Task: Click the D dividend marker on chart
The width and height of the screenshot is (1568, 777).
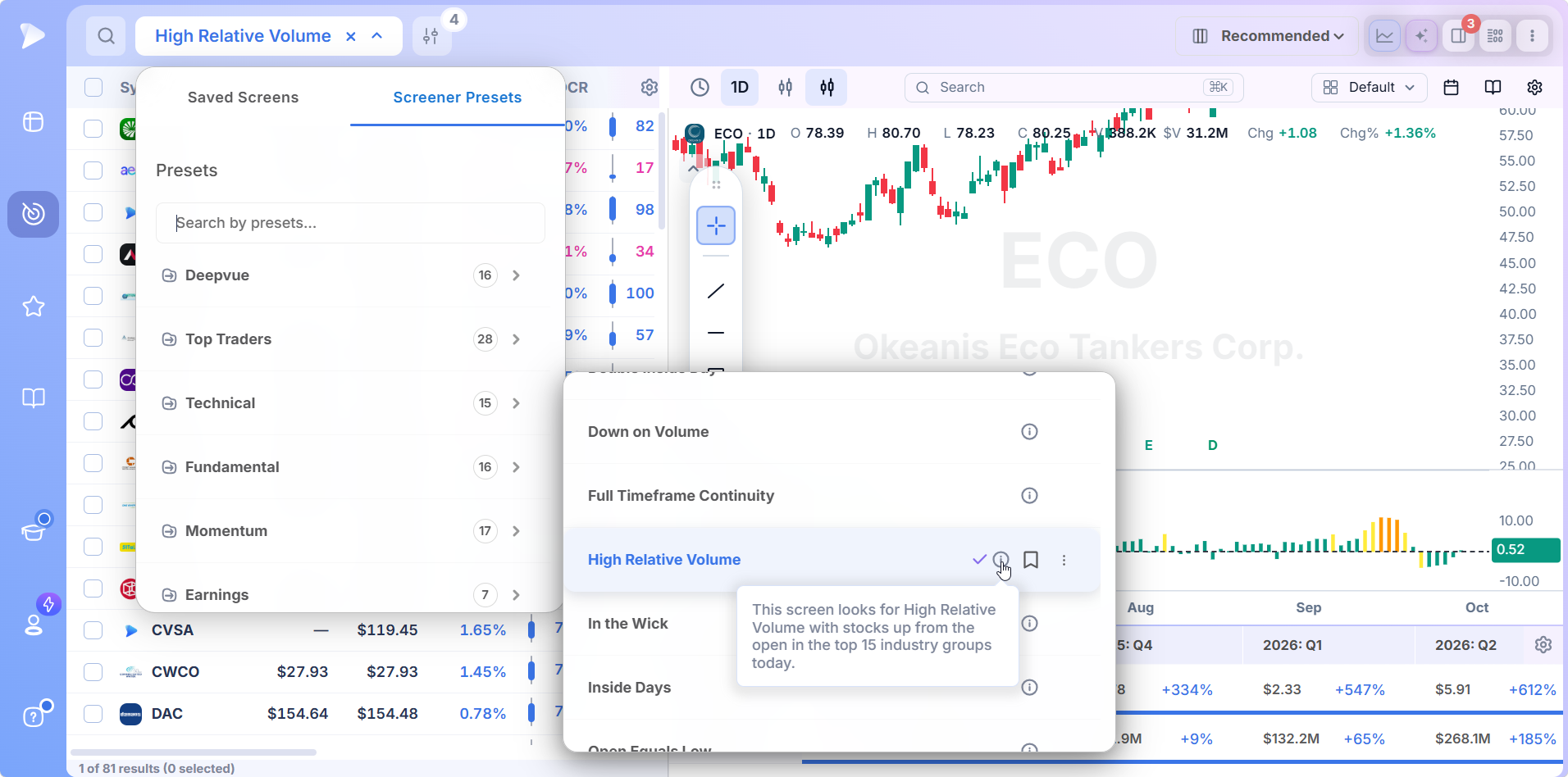Action: coord(1213,446)
